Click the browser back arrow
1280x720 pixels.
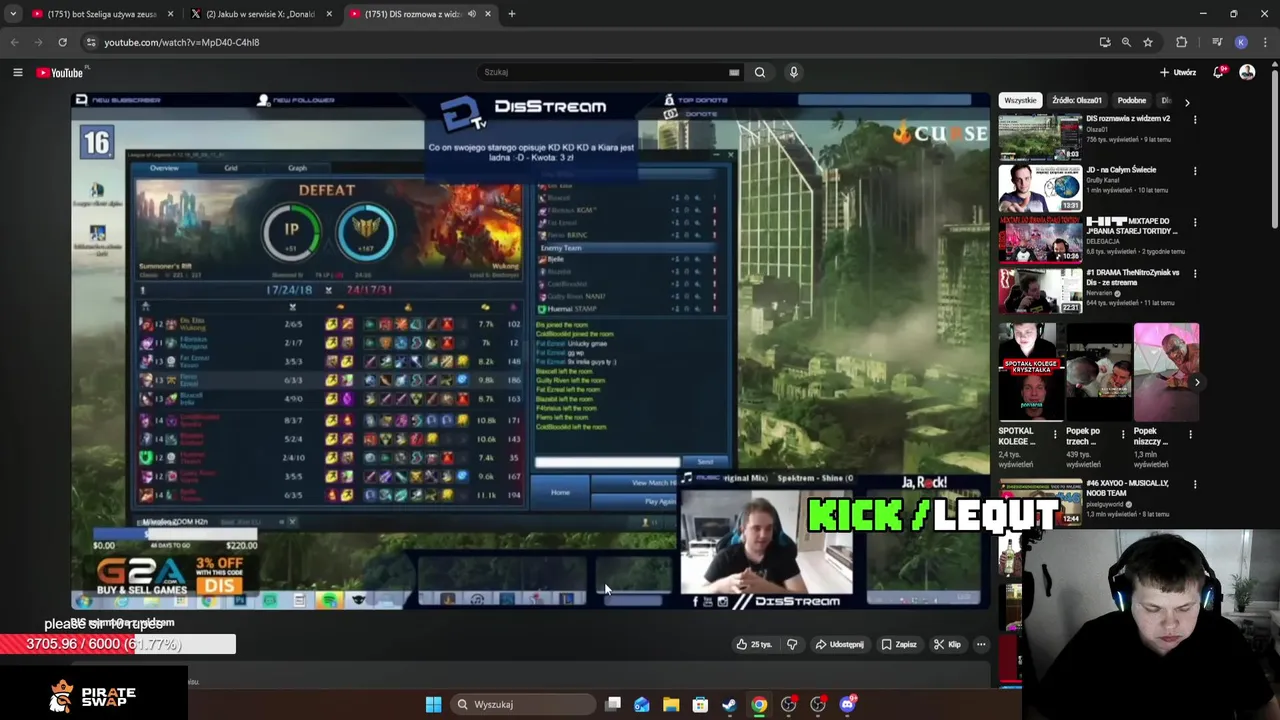14,42
